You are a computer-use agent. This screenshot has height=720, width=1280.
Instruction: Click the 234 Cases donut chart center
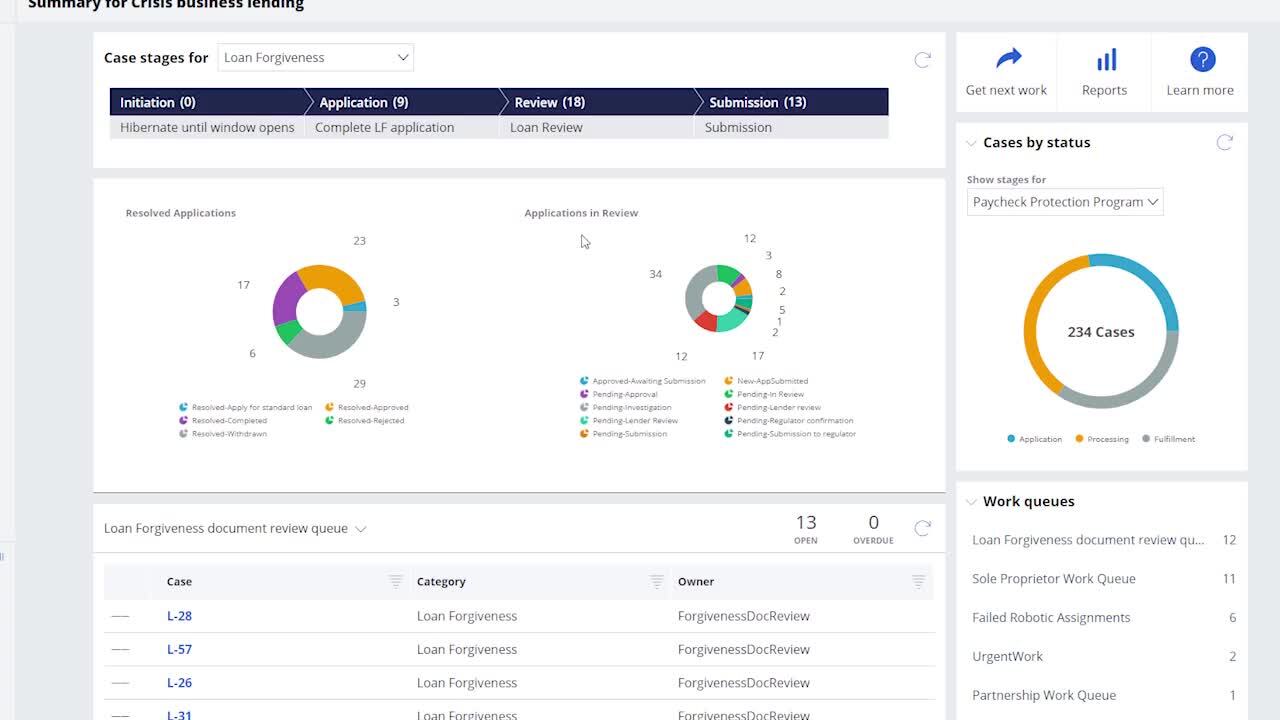1100,332
